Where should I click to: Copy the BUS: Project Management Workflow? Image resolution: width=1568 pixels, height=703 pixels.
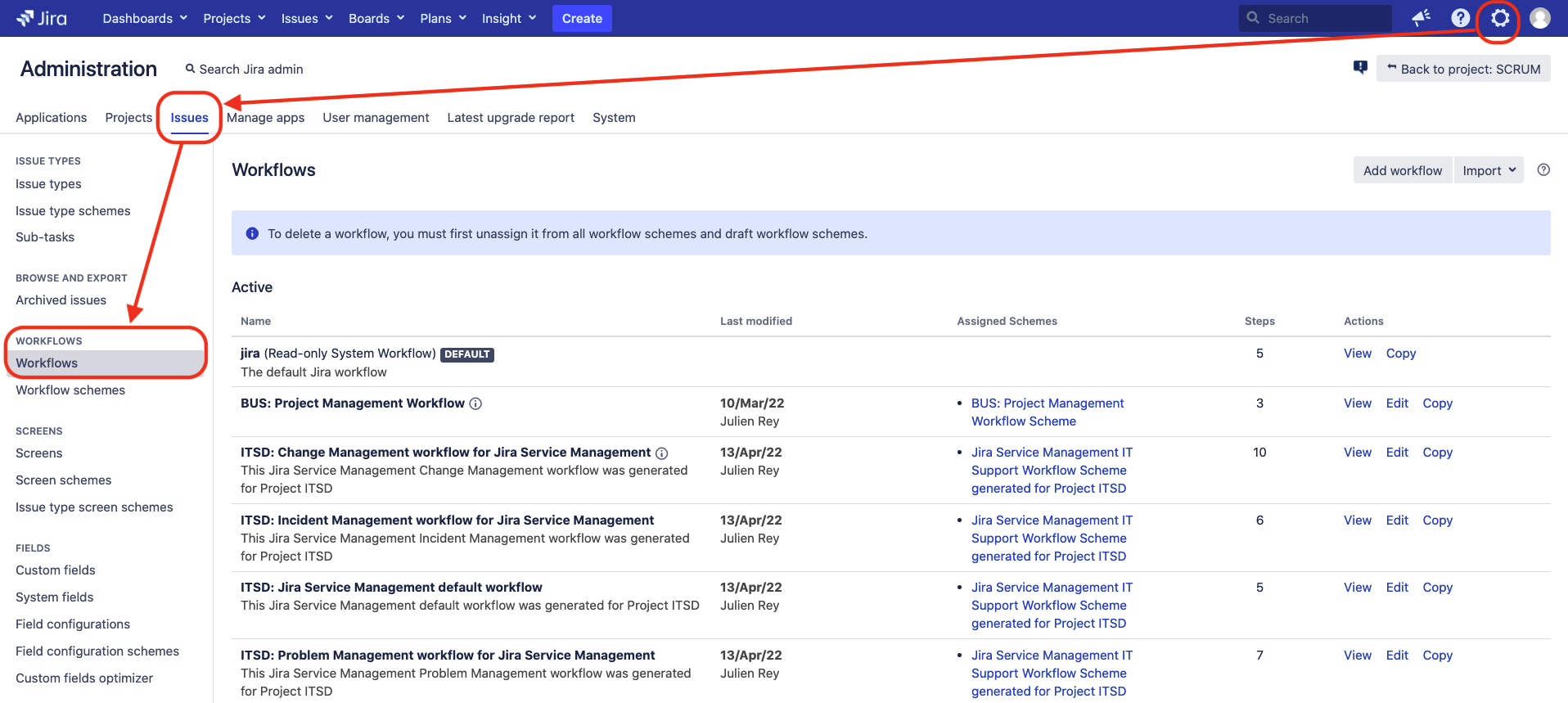(1438, 403)
